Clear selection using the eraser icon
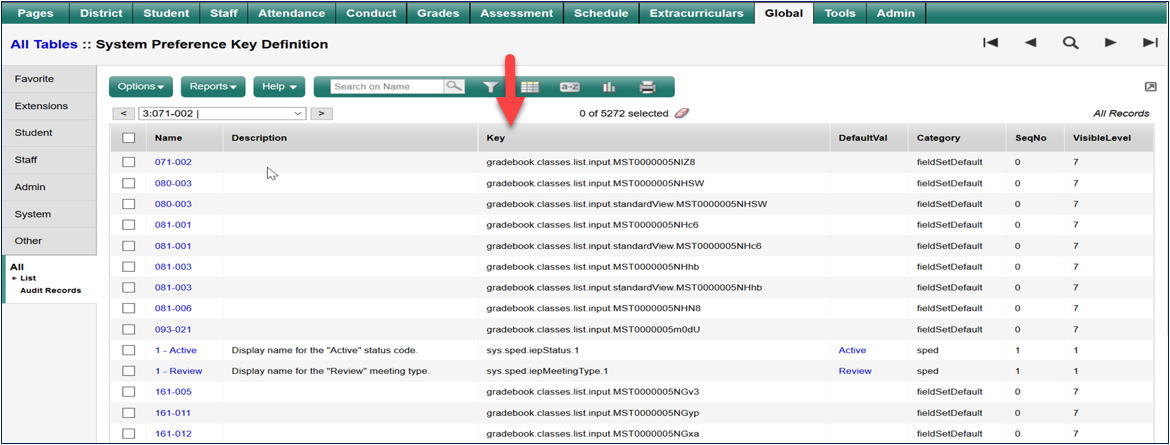Image resolution: width=1170 pixels, height=445 pixels. (x=682, y=113)
